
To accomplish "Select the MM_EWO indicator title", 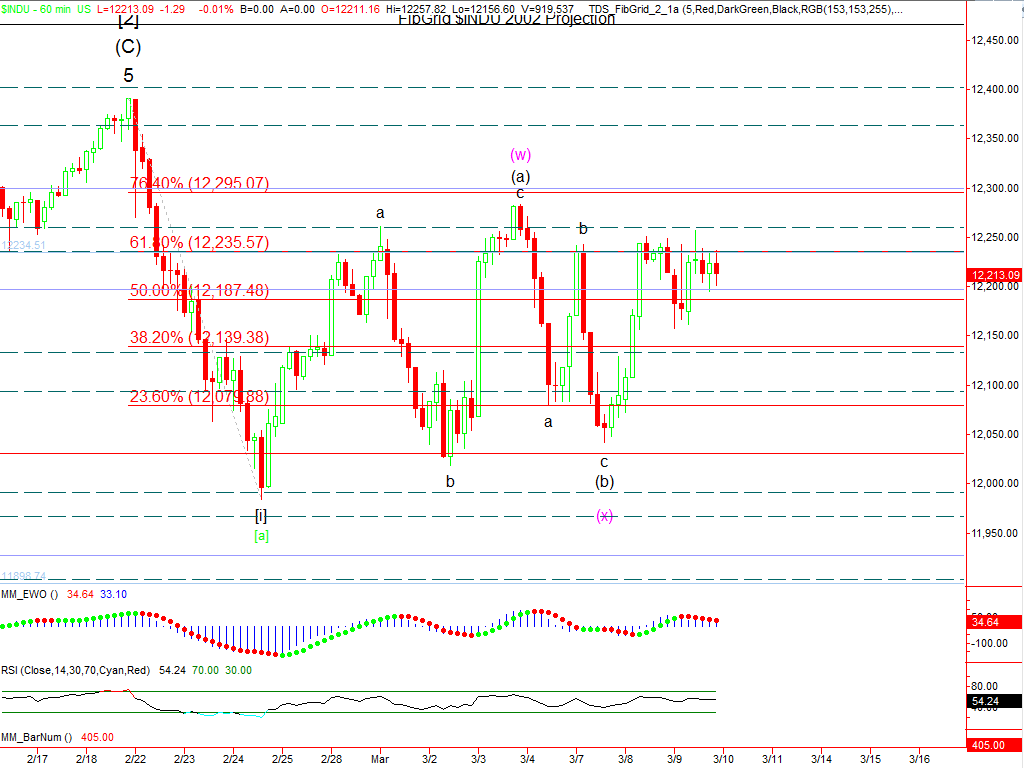I will click(x=30, y=594).
